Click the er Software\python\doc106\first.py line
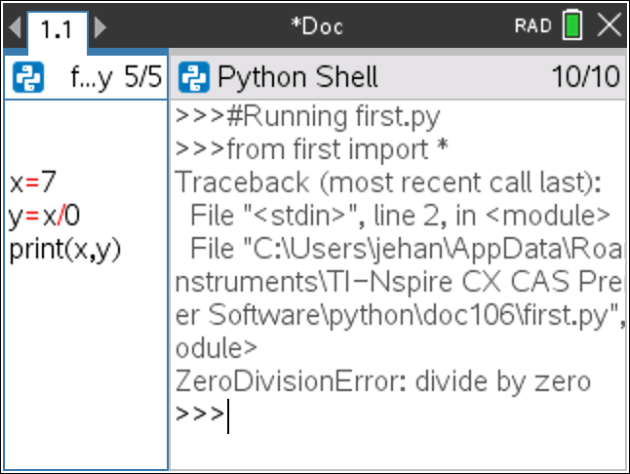Screen dimensions: 630x474 tap(400, 315)
